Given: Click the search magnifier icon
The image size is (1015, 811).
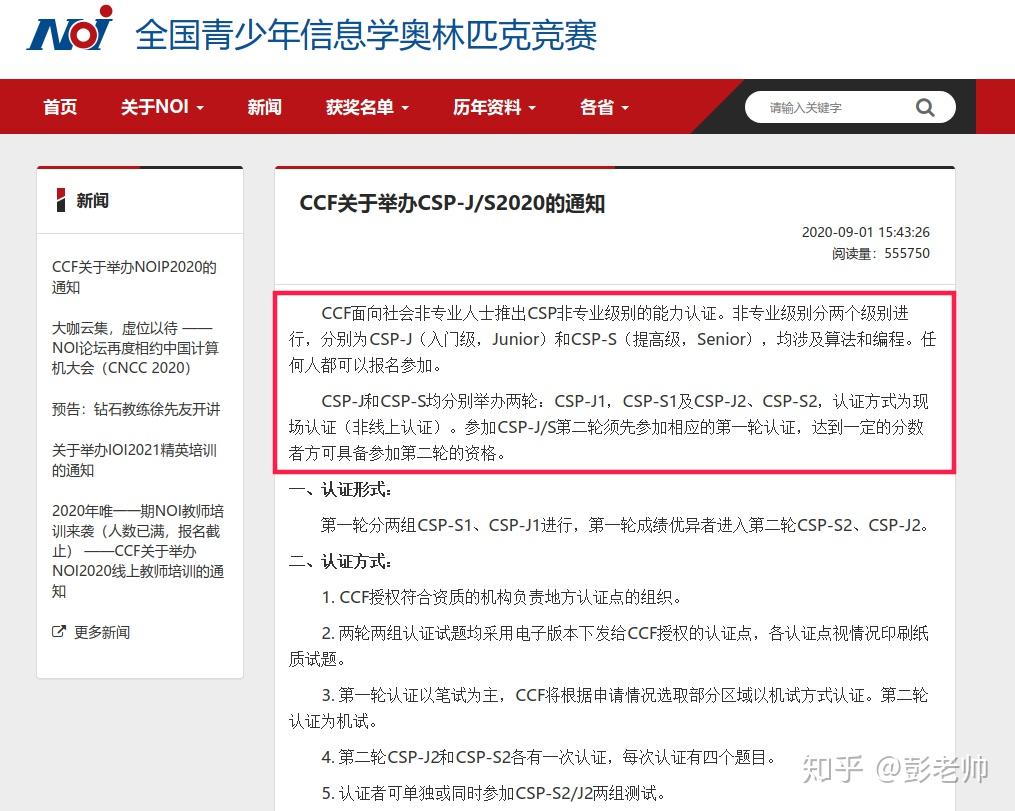Looking at the screenshot, I should (925, 106).
